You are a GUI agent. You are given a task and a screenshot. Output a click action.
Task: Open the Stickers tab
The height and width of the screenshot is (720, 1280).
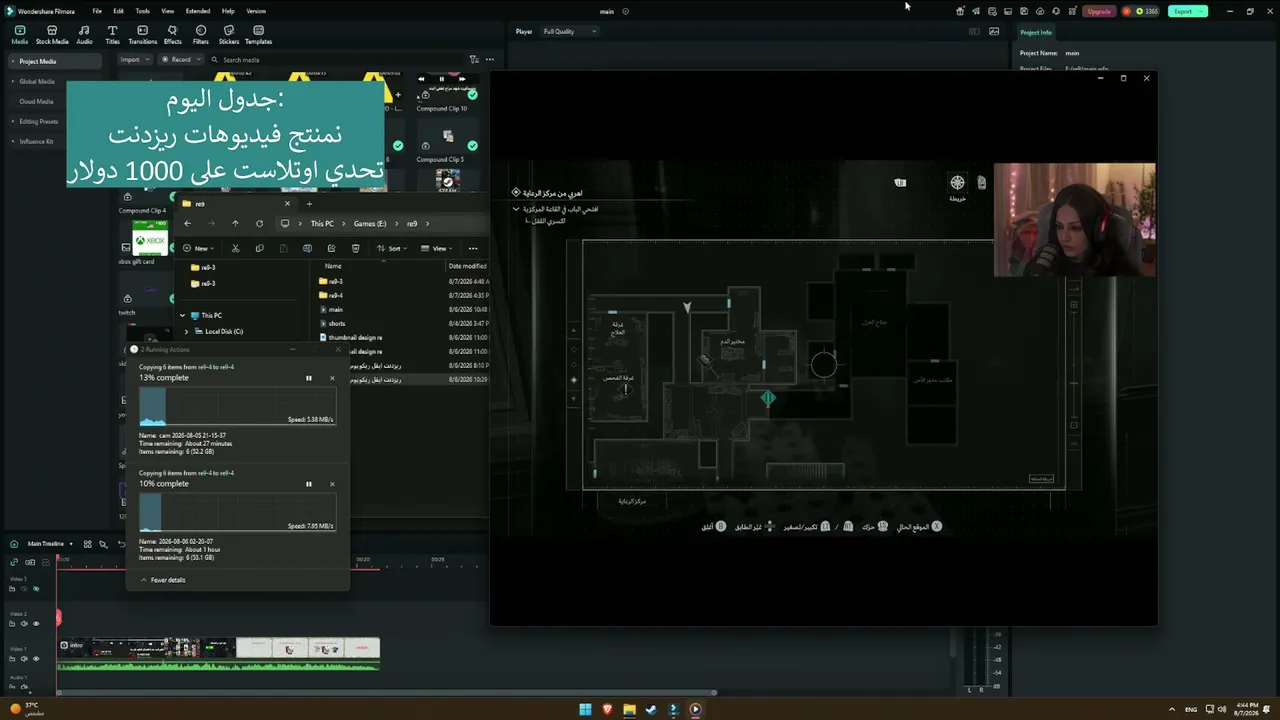click(228, 35)
